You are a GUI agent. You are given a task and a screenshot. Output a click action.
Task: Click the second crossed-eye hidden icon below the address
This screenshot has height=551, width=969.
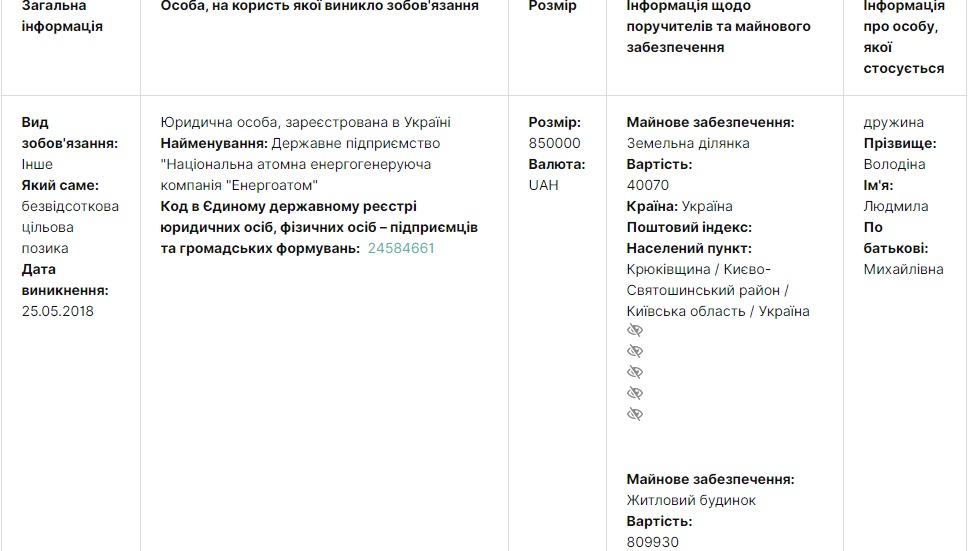point(634,352)
